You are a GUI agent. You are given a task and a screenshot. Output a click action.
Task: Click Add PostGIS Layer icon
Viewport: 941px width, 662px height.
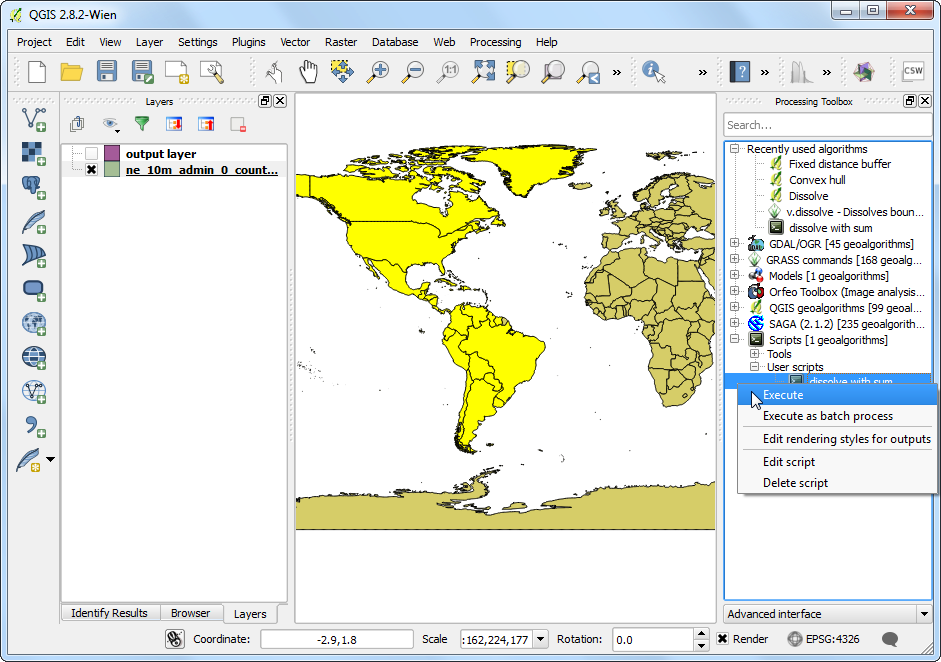[x=34, y=187]
